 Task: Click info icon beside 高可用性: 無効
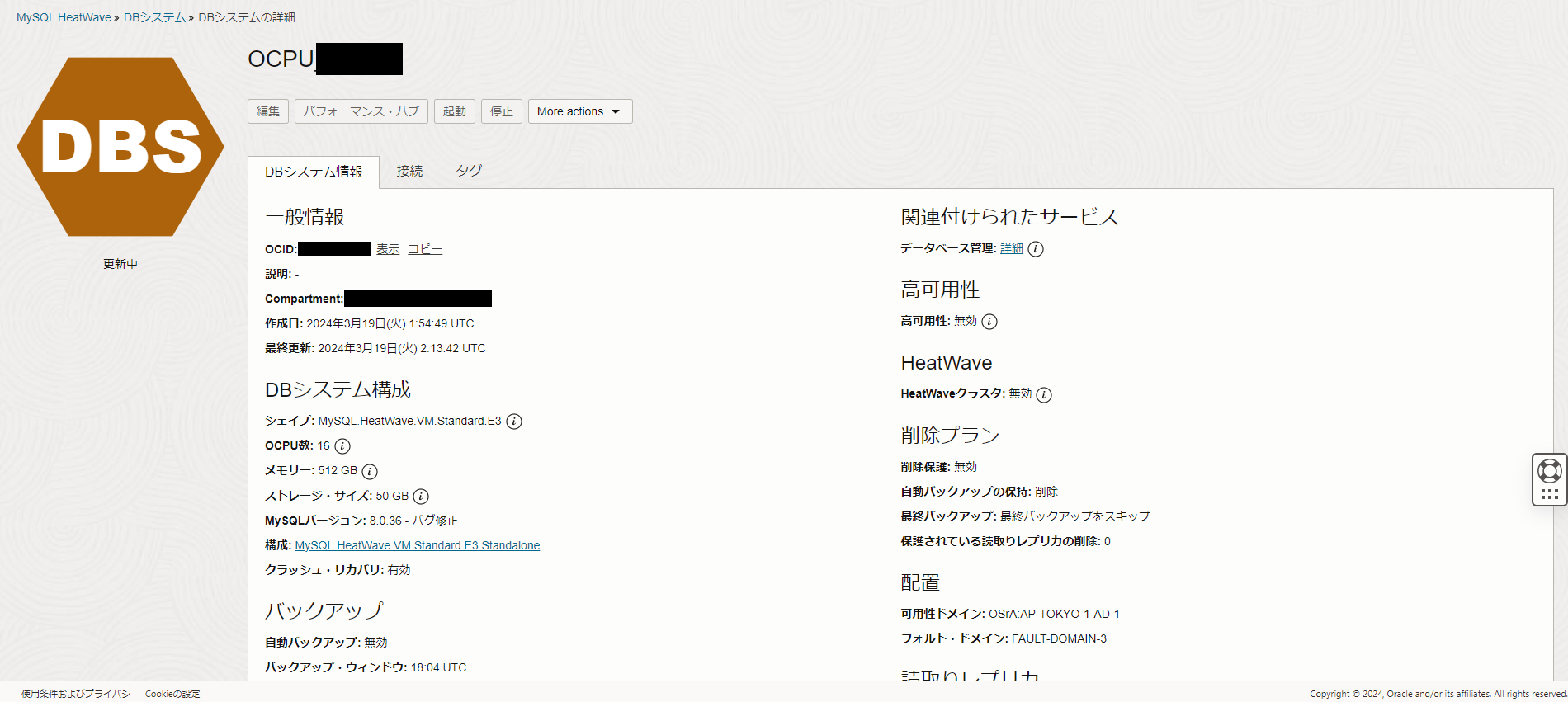point(989,322)
